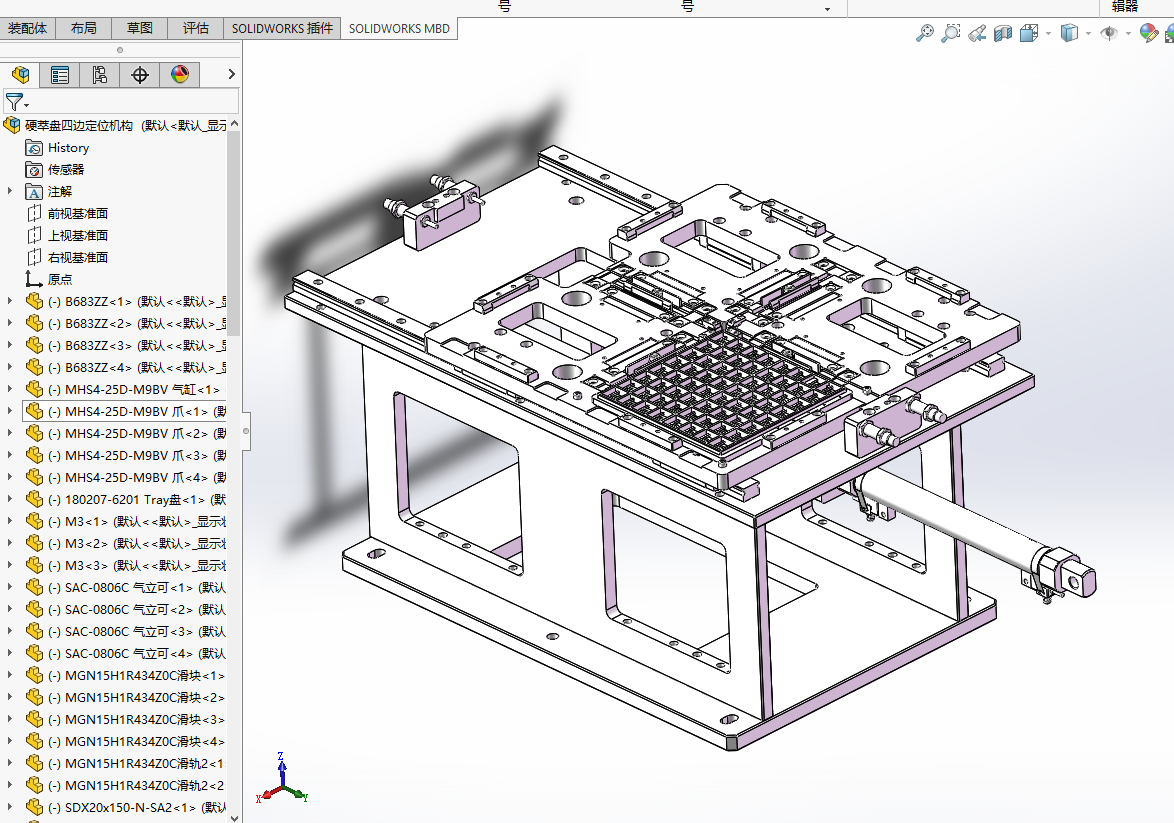Open the DisplayManager color wheel tab
Image resolution: width=1174 pixels, height=823 pixels.
pos(180,75)
